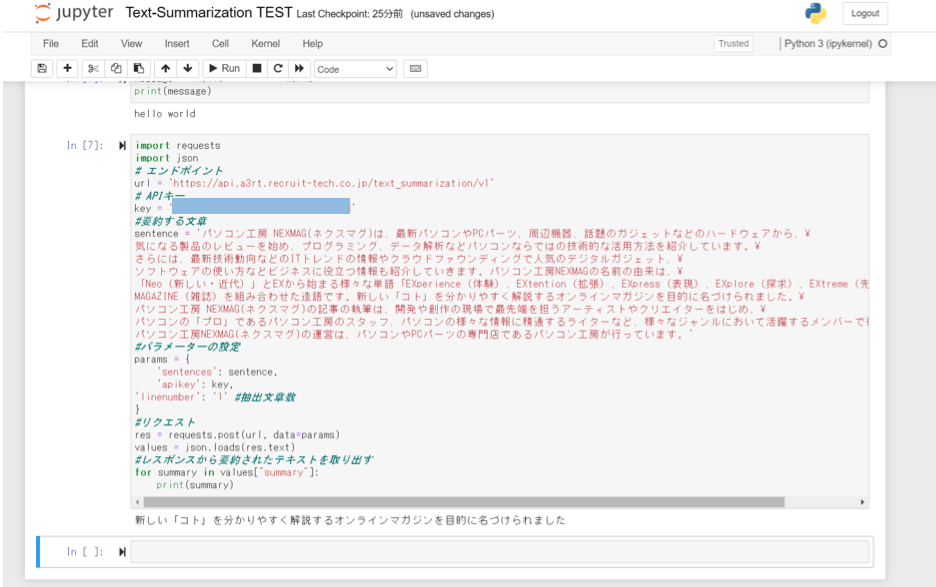The image size is (936, 587).
Task: Click the 'print(summary)' line
Action: (195, 485)
